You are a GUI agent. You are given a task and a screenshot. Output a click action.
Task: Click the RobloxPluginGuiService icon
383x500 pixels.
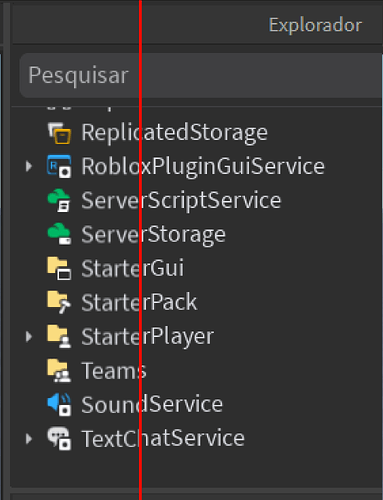coord(59,166)
